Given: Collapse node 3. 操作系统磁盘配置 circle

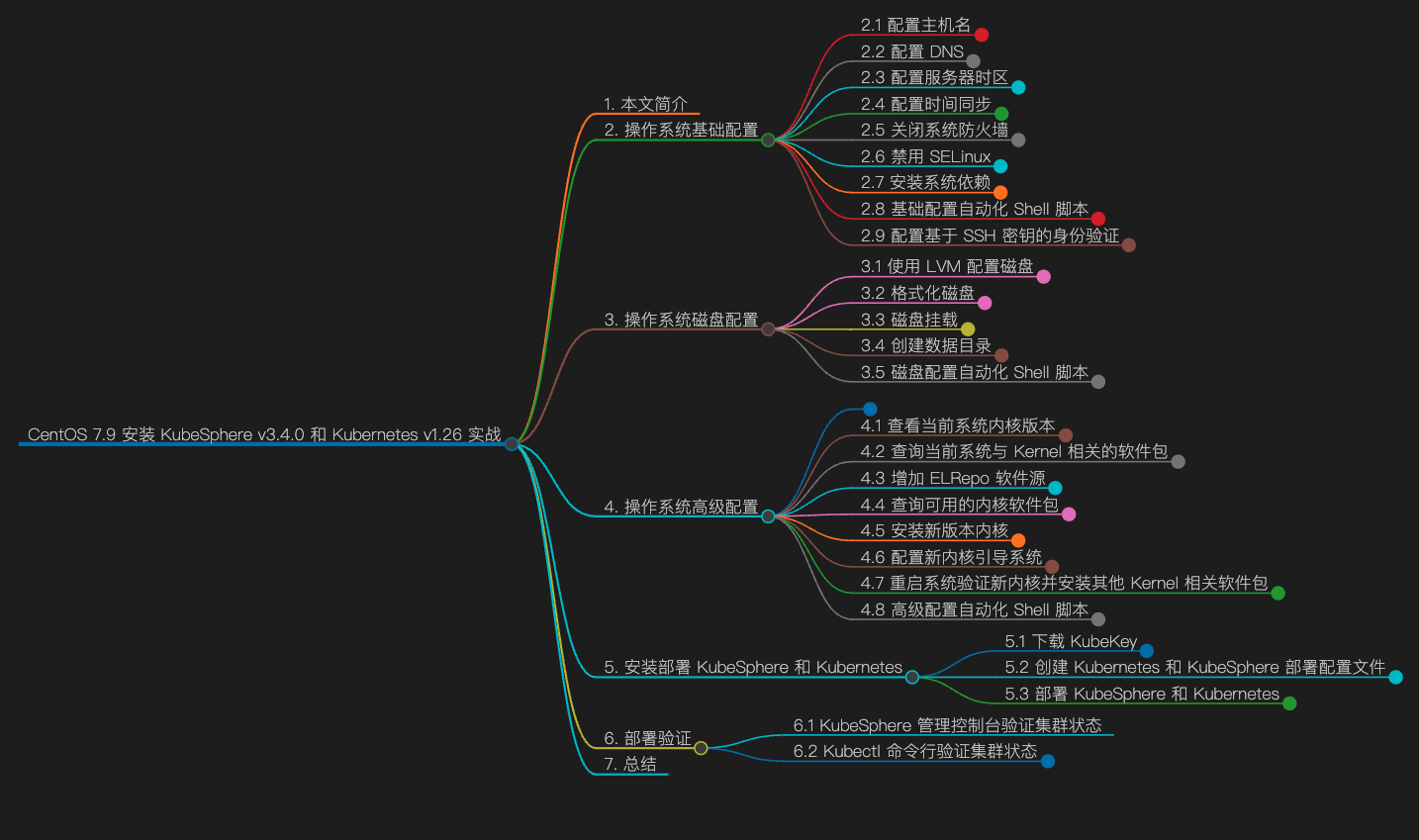Looking at the screenshot, I should click(768, 329).
